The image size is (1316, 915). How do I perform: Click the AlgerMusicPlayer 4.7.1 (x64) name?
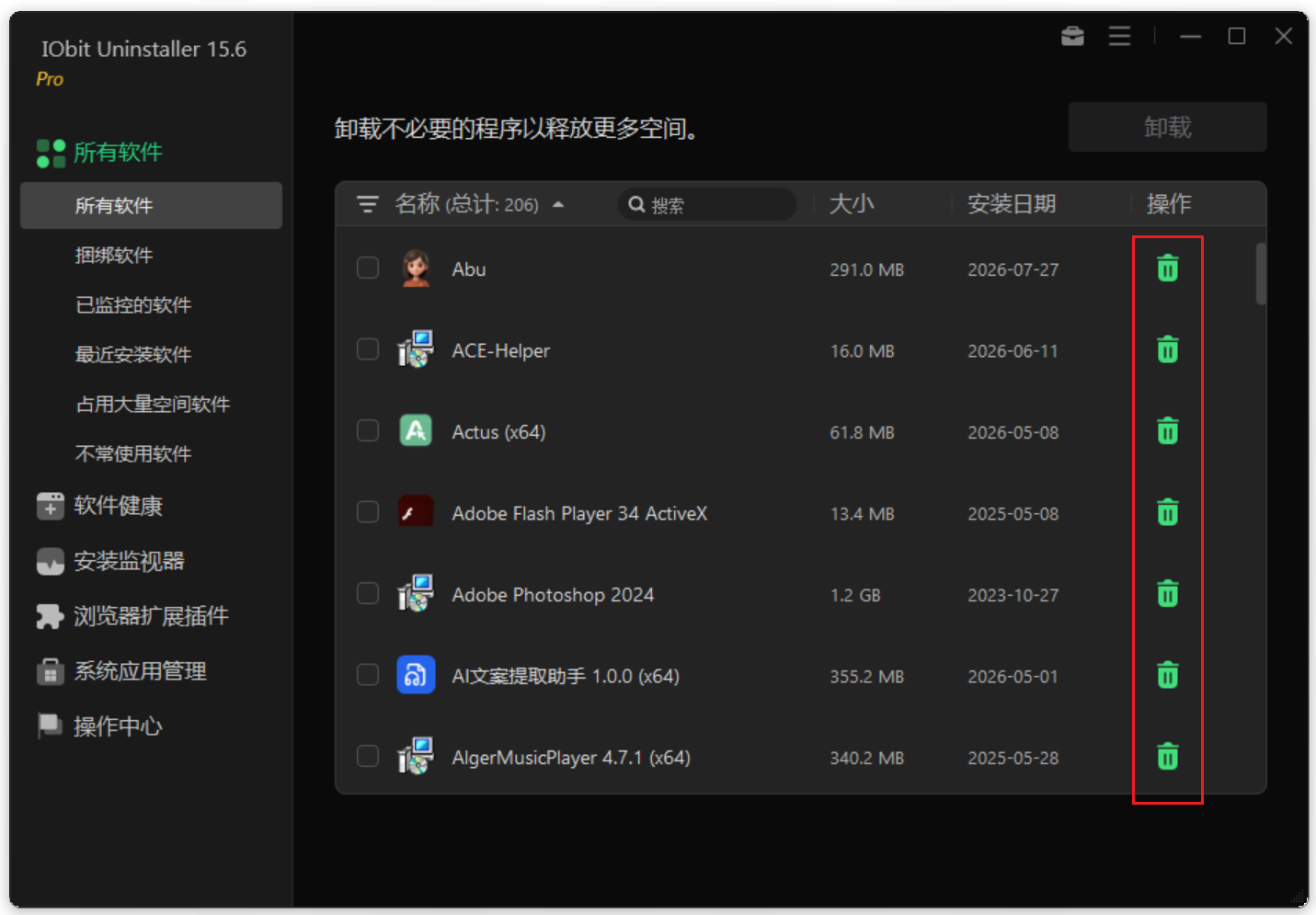pyautogui.click(x=571, y=758)
